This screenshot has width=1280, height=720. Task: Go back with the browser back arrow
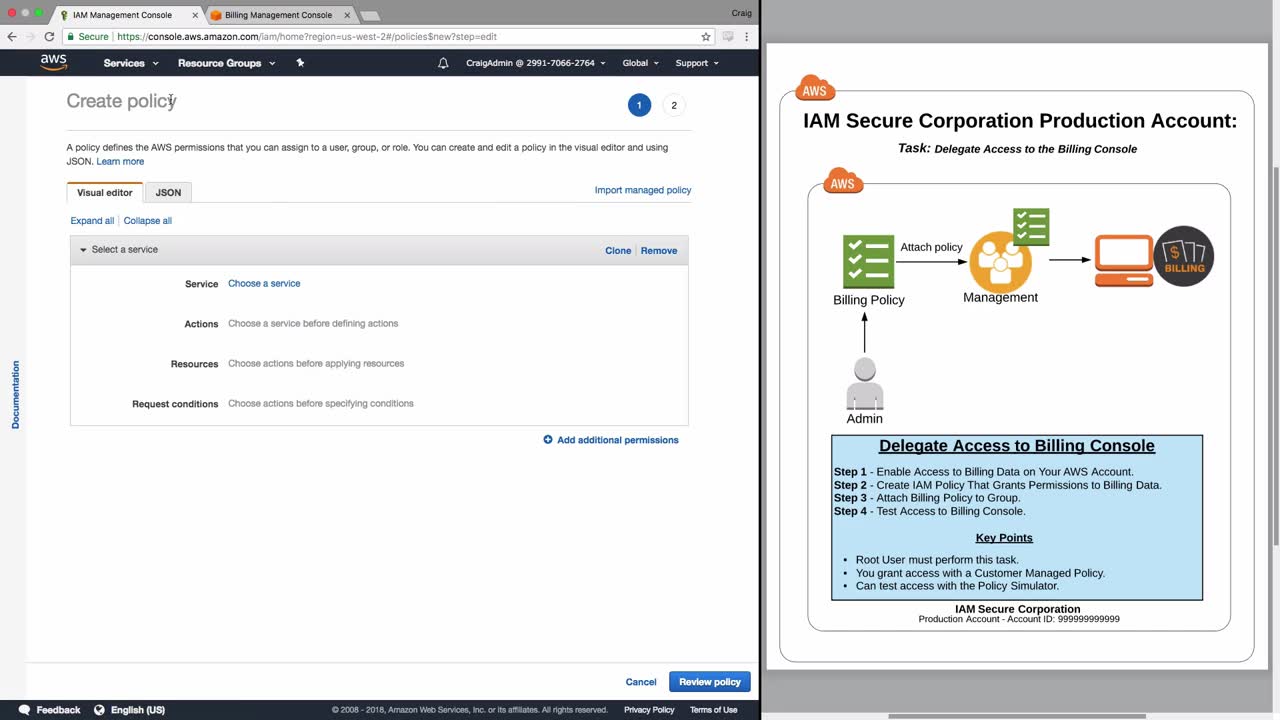(12, 37)
